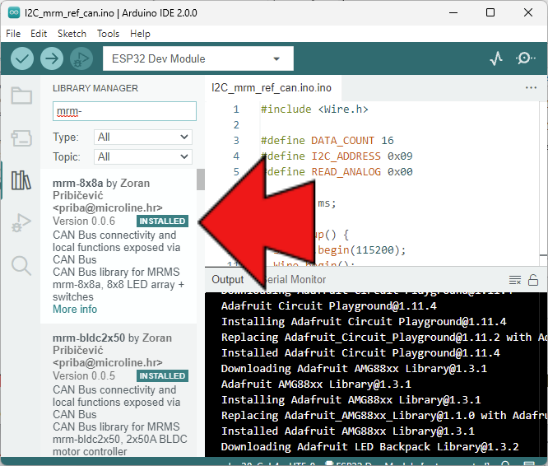Screen dimensions: 548x466
Task: Click the library search field containing mrm-
Action: click(124, 111)
